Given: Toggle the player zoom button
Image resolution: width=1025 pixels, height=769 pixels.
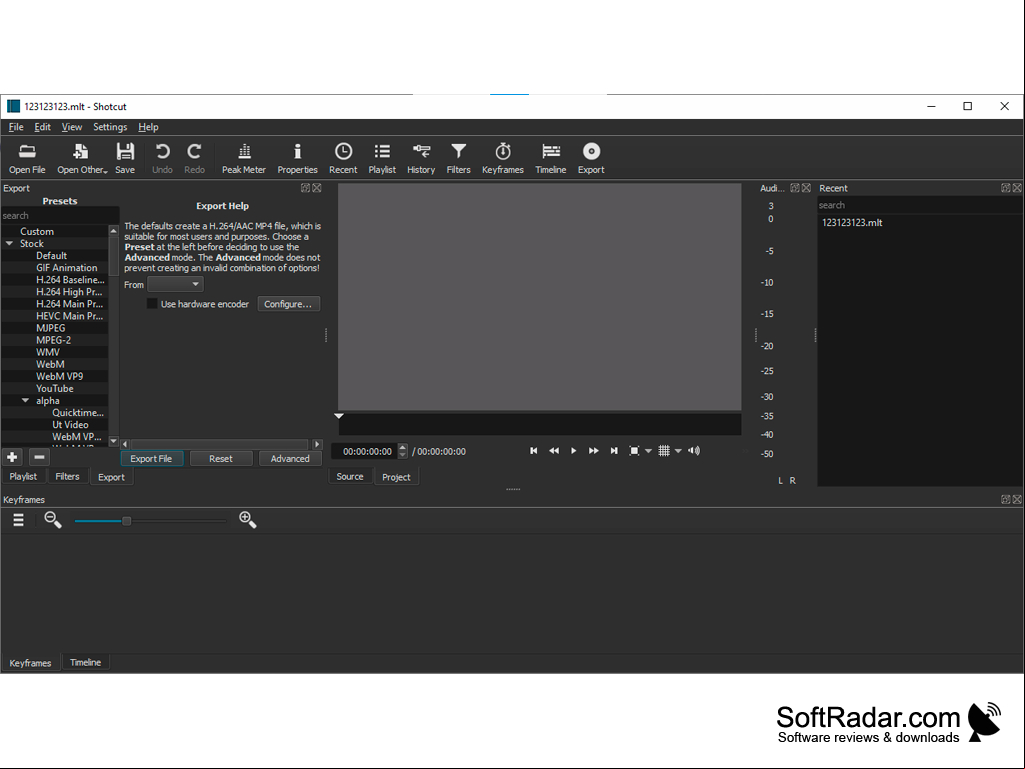Looking at the screenshot, I should (x=634, y=451).
